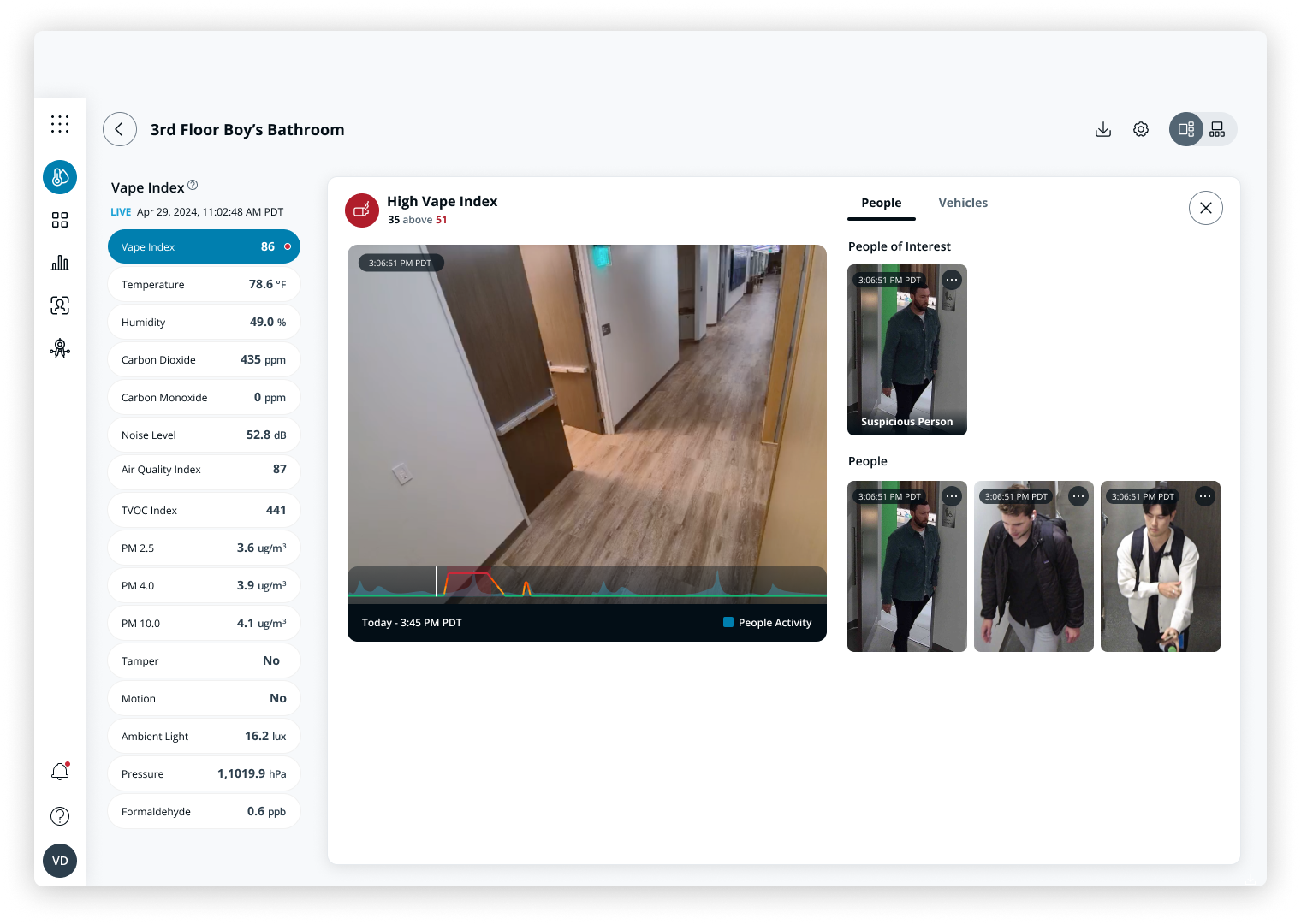Open the apps grid icon at sidebar top
1301x924 pixels.
(x=60, y=124)
